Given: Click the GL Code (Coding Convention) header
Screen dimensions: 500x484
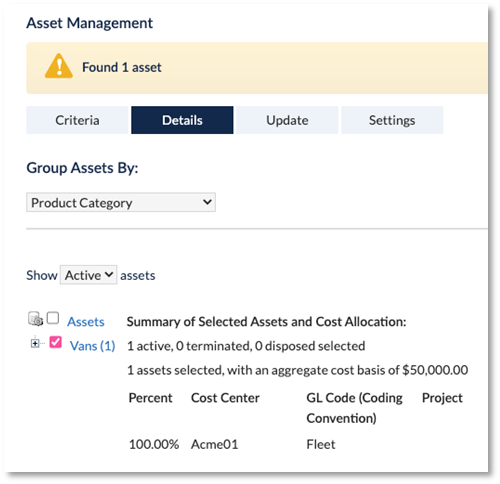Looking at the screenshot, I should [354, 408].
